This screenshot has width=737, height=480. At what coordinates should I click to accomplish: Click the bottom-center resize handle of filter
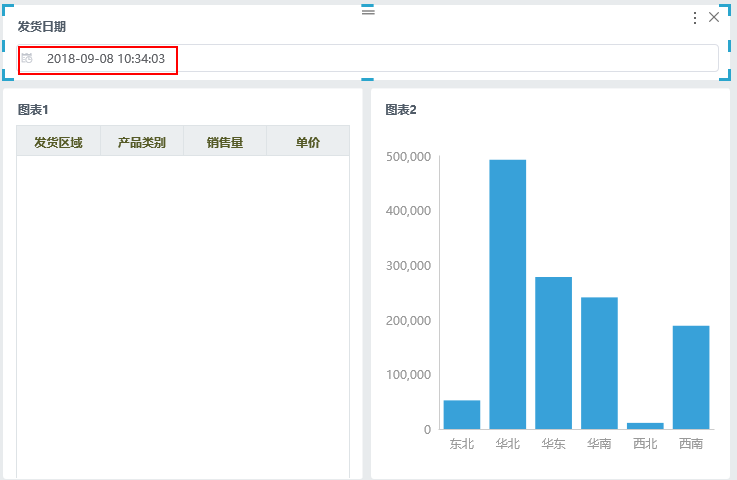[x=368, y=79]
